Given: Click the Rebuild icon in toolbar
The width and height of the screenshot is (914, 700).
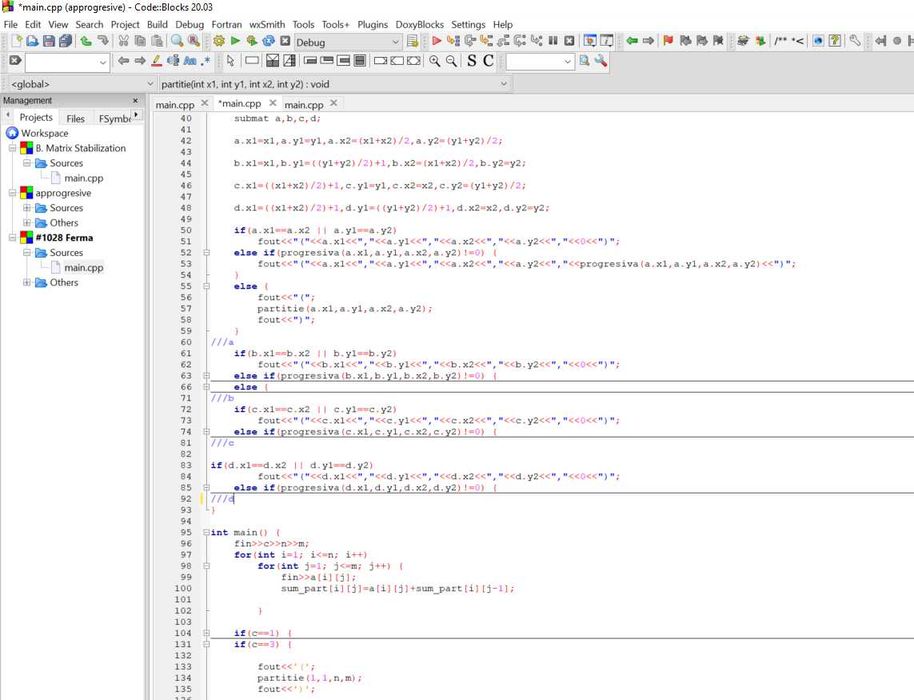Looking at the screenshot, I should [x=268, y=41].
